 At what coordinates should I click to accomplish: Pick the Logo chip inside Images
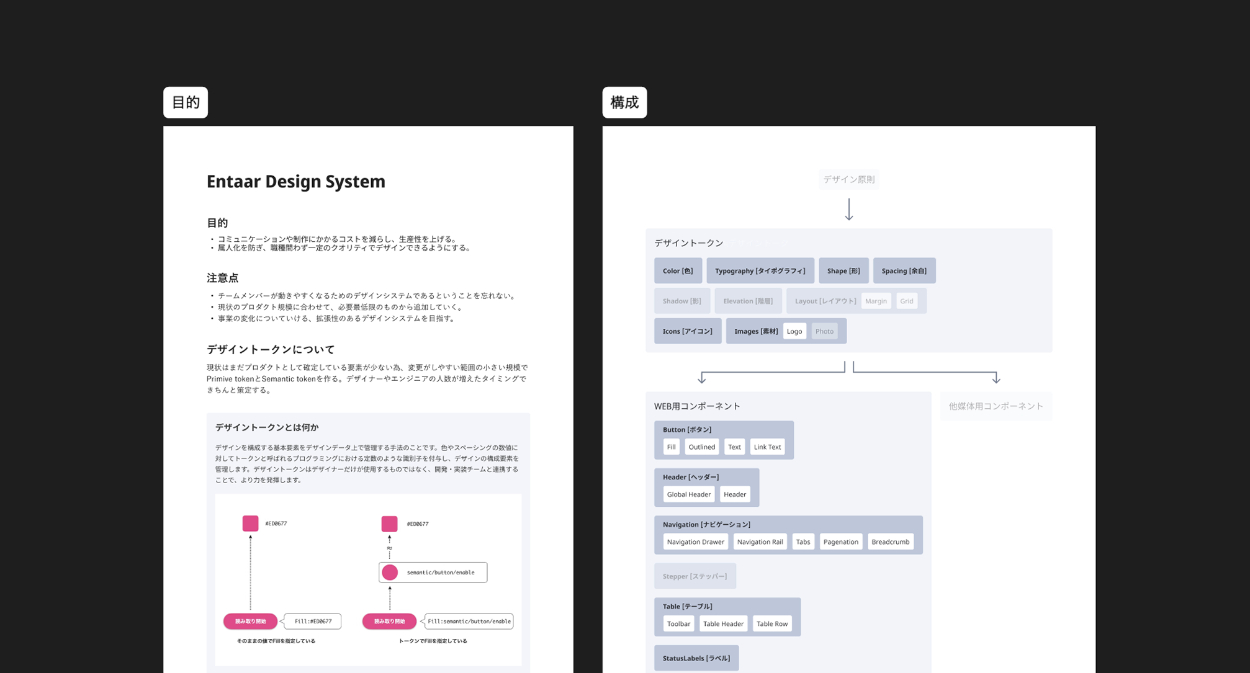[794, 331]
